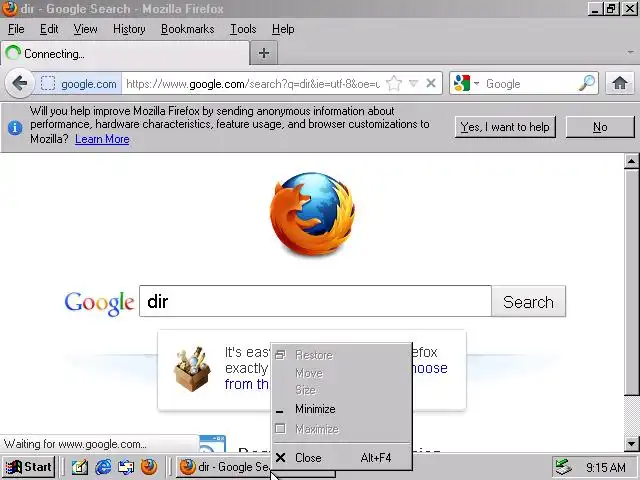Launch Firefox from the quick launch bar
Screen dimensions: 640x480
tap(149, 467)
